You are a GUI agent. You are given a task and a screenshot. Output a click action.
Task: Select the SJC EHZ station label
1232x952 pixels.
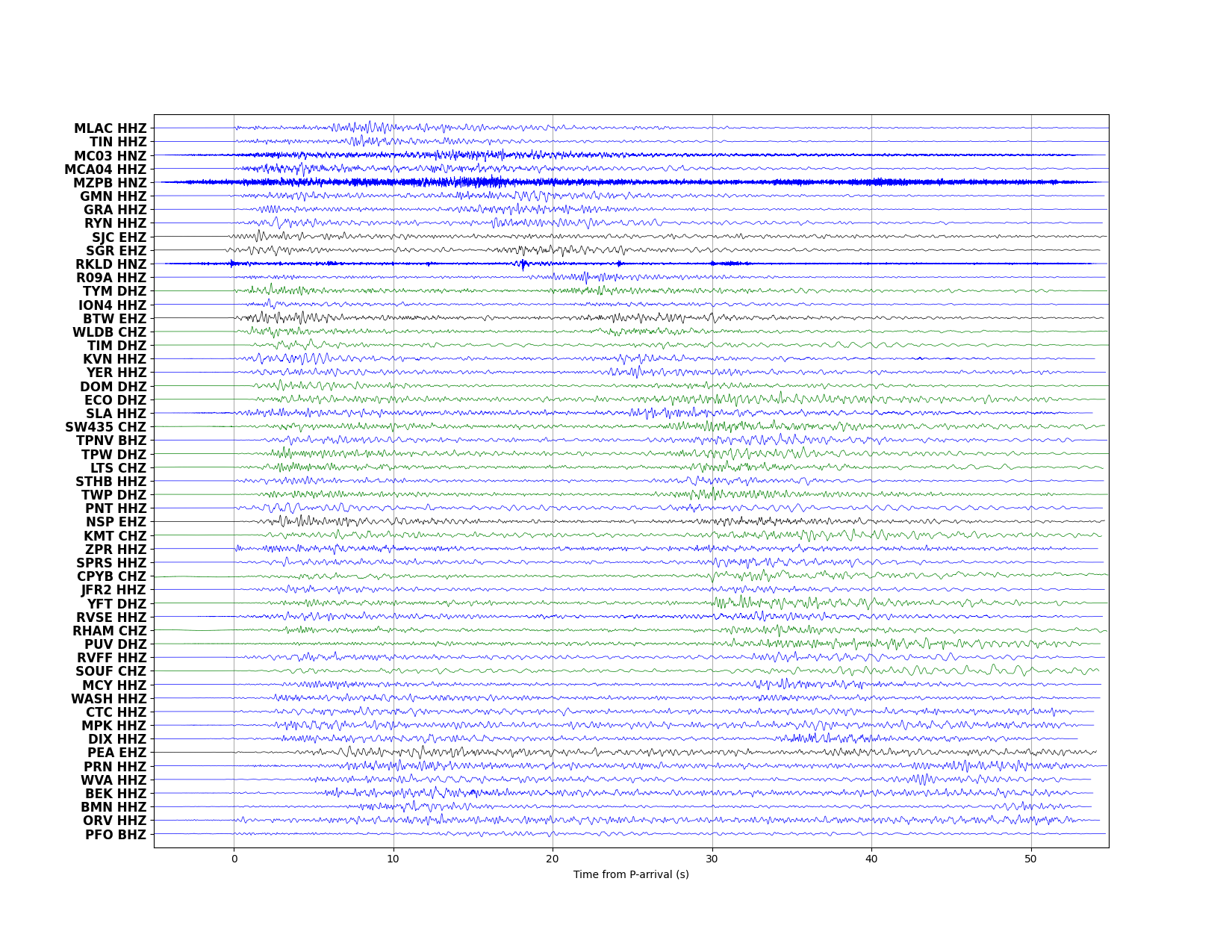pyautogui.click(x=119, y=237)
